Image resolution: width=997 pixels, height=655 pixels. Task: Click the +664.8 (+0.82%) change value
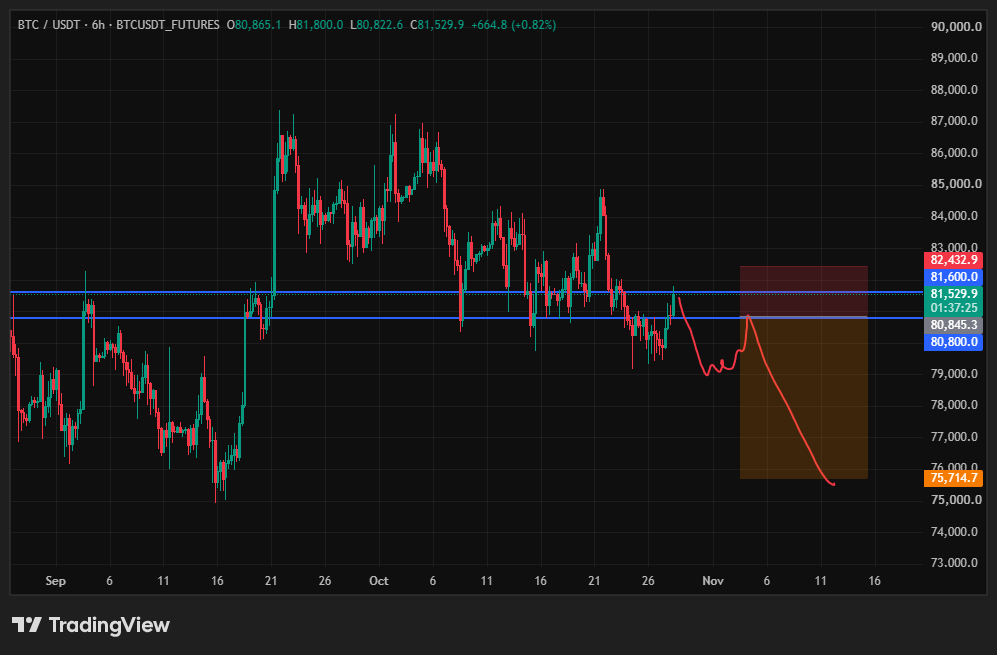(x=514, y=25)
